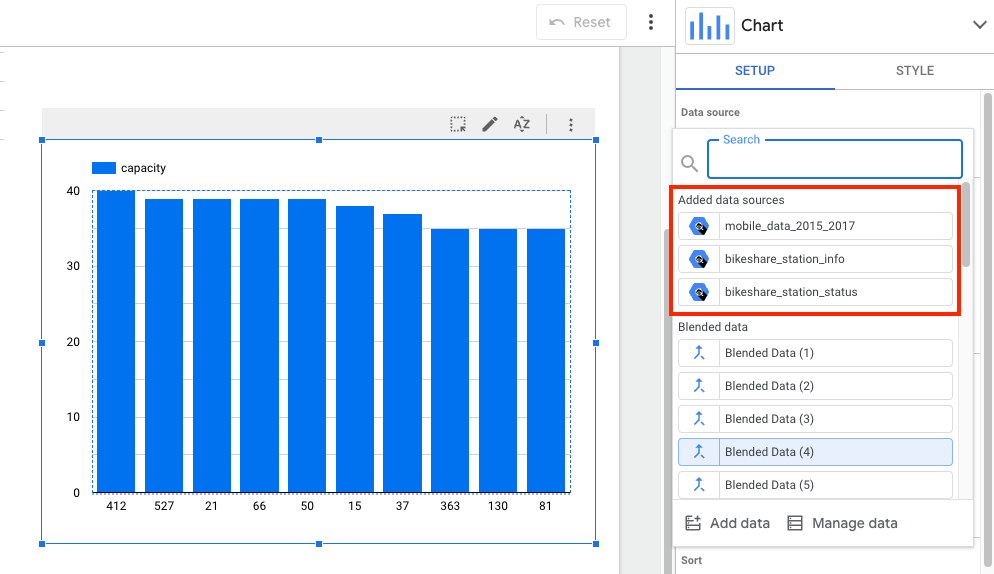
Task: Select mobile_data_2015_2017 data source
Action: click(x=815, y=226)
